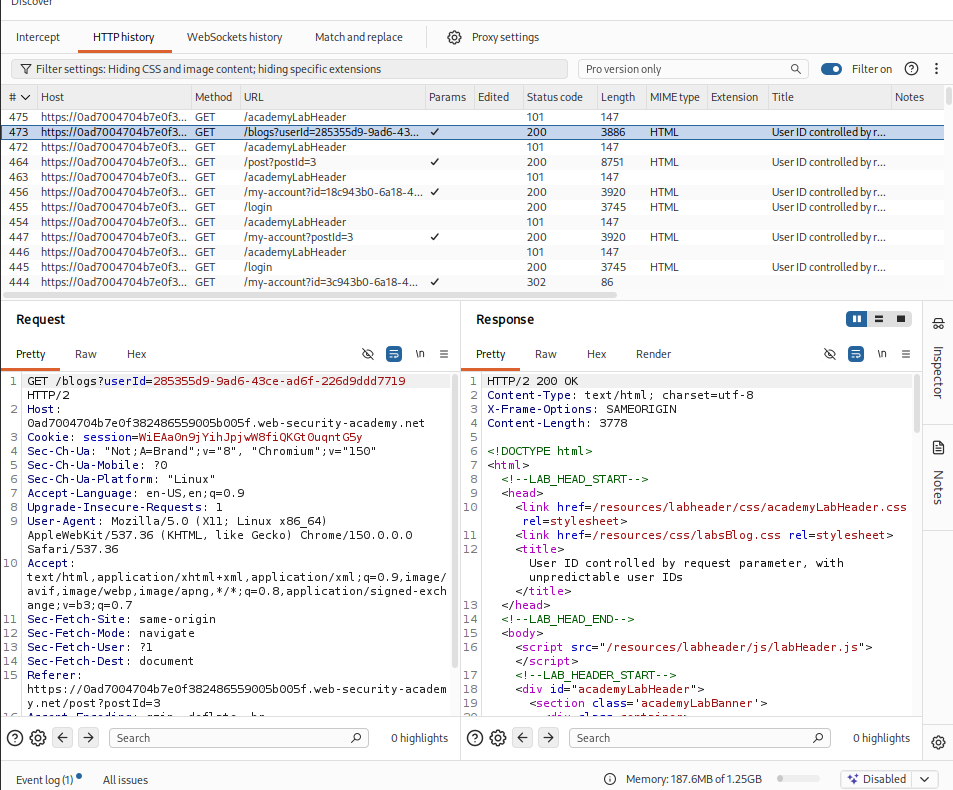Go to next match in Response search
This screenshot has height=790, width=953.
(x=548, y=738)
